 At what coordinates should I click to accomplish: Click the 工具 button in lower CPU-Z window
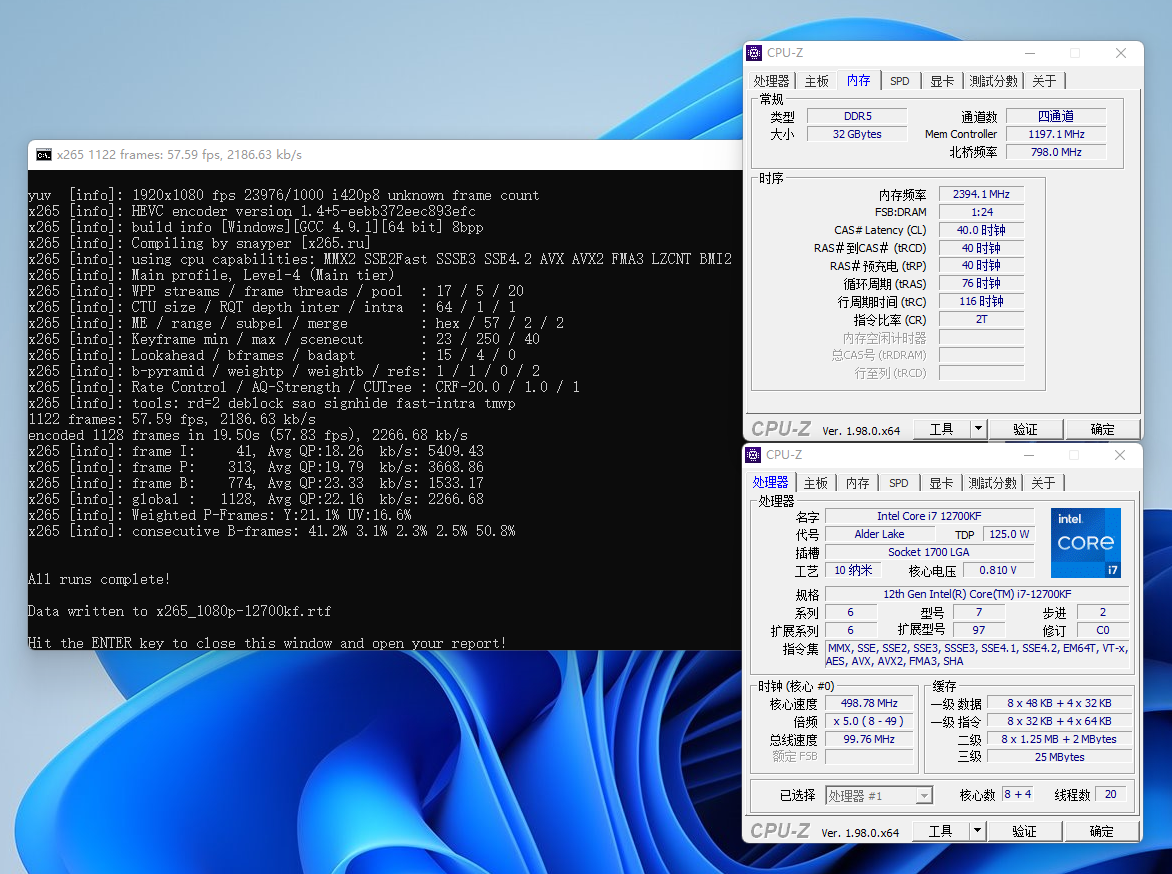point(941,831)
